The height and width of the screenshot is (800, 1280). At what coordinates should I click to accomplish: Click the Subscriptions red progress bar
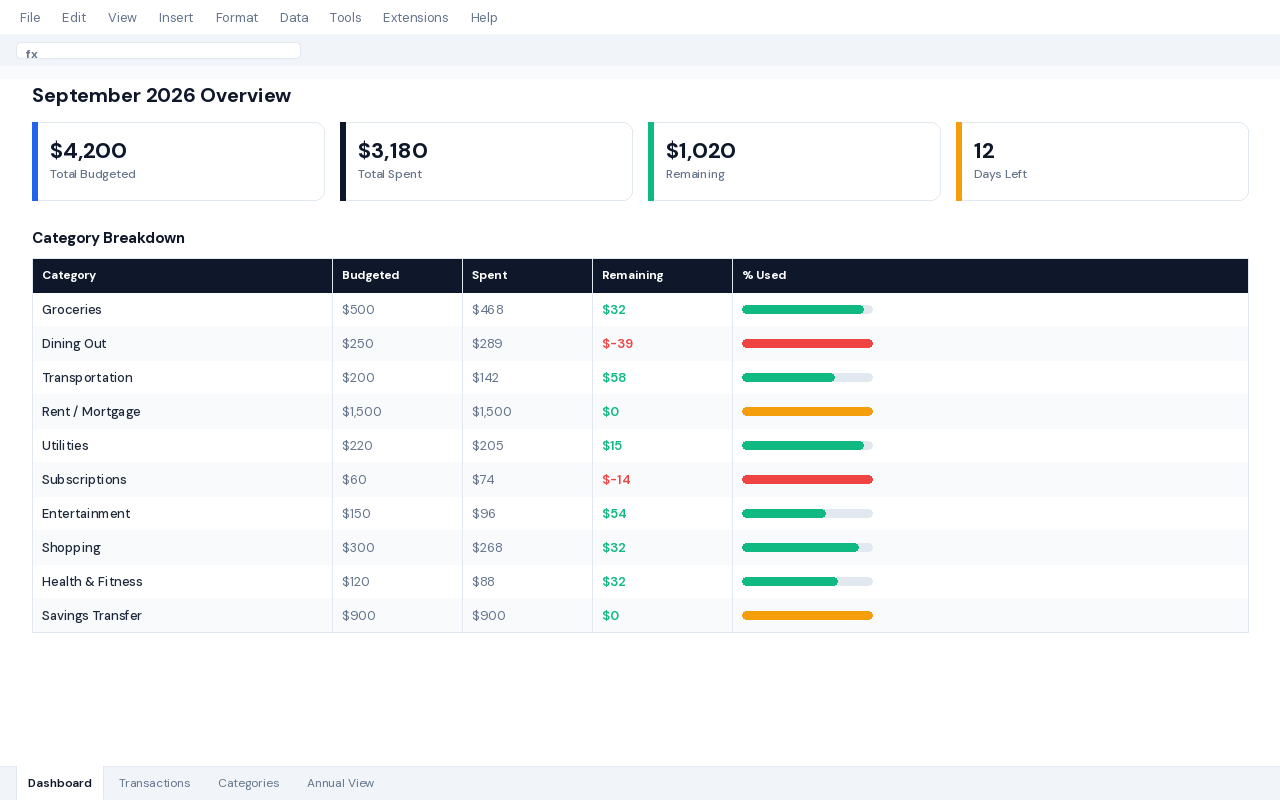coord(807,480)
